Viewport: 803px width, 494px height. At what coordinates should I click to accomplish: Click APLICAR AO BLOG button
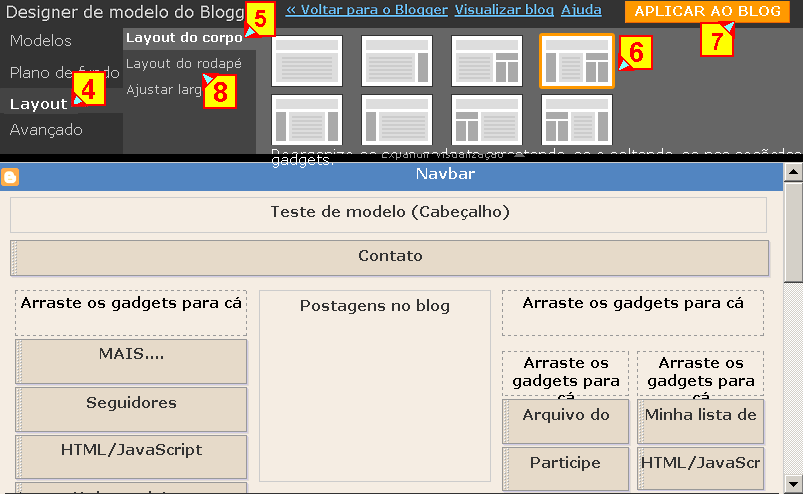point(707,11)
